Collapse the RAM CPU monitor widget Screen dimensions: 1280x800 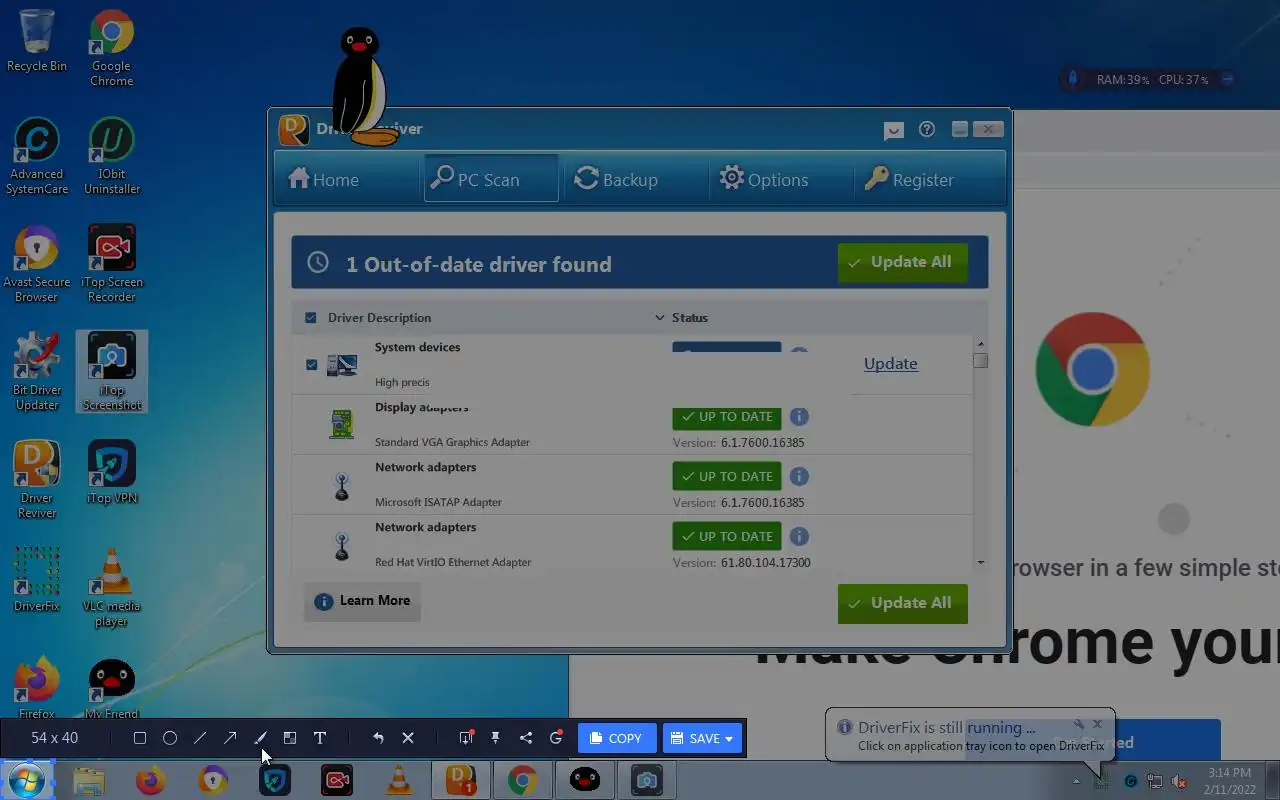(x=1228, y=79)
